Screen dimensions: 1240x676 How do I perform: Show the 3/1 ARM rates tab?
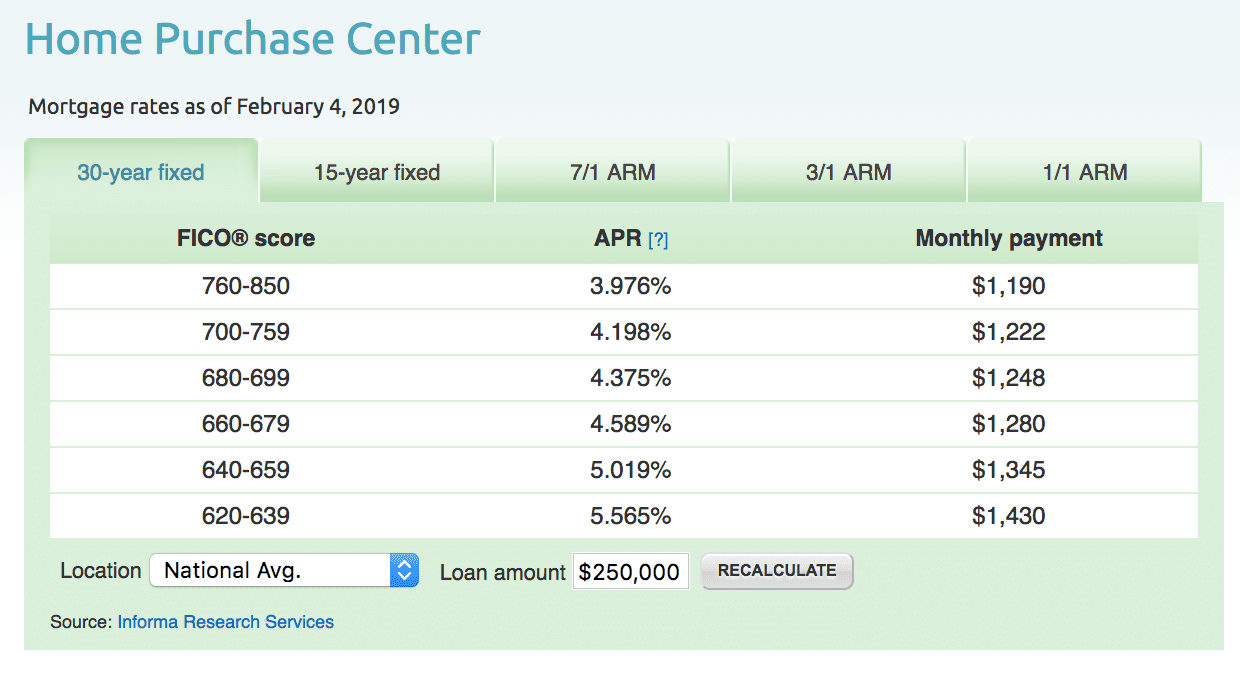[848, 172]
